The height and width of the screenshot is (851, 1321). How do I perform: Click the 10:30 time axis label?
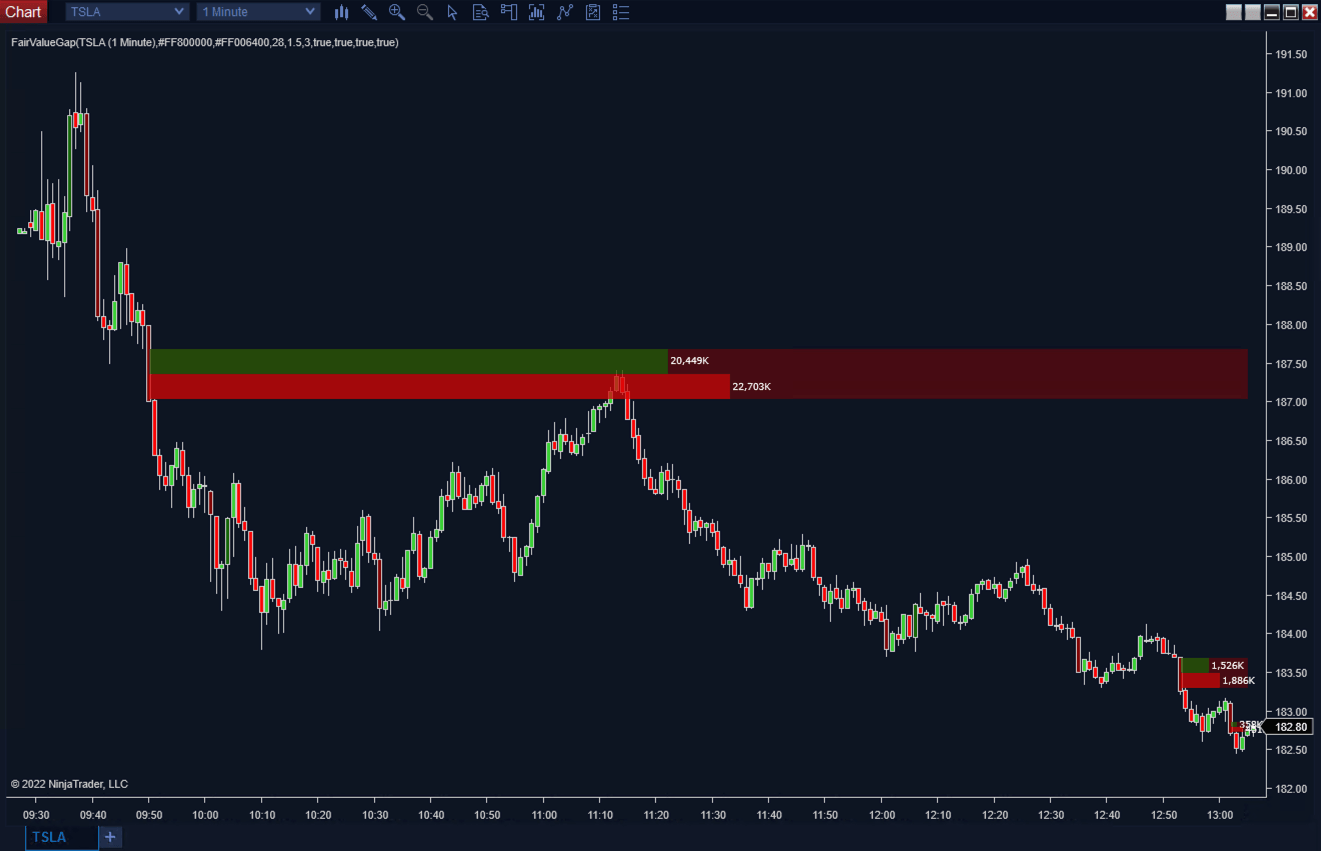375,815
